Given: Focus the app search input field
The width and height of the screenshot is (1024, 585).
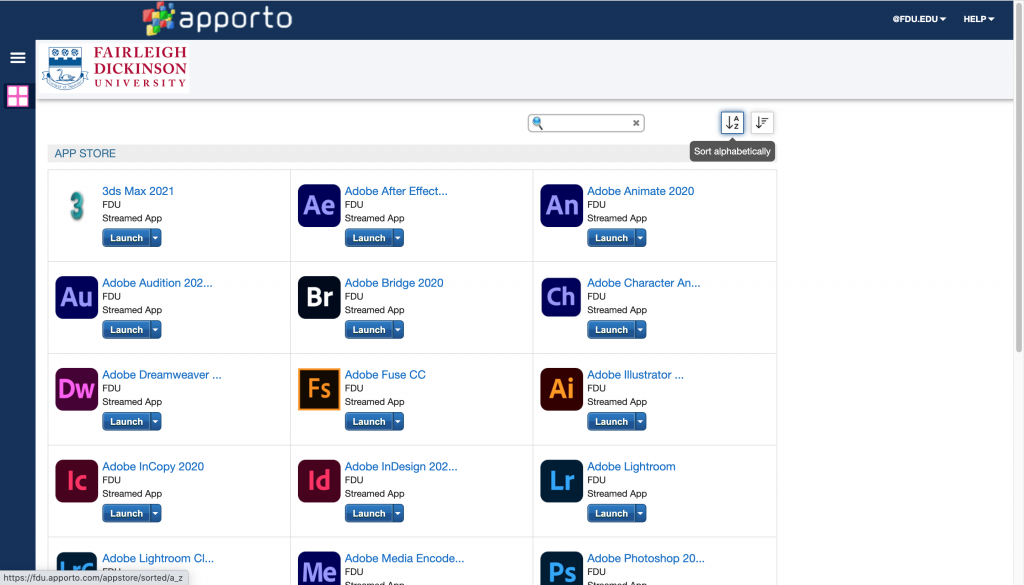Looking at the screenshot, I should coord(586,123).
